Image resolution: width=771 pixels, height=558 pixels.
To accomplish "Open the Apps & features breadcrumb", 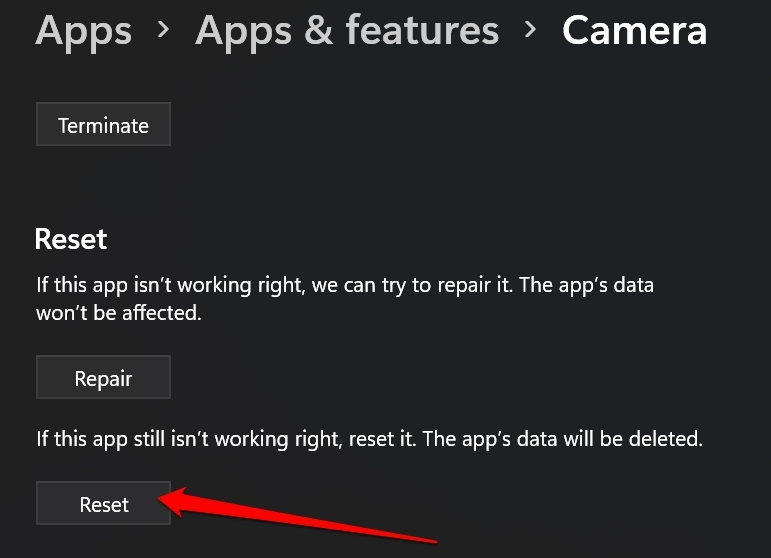I will [x=347, y=31].
